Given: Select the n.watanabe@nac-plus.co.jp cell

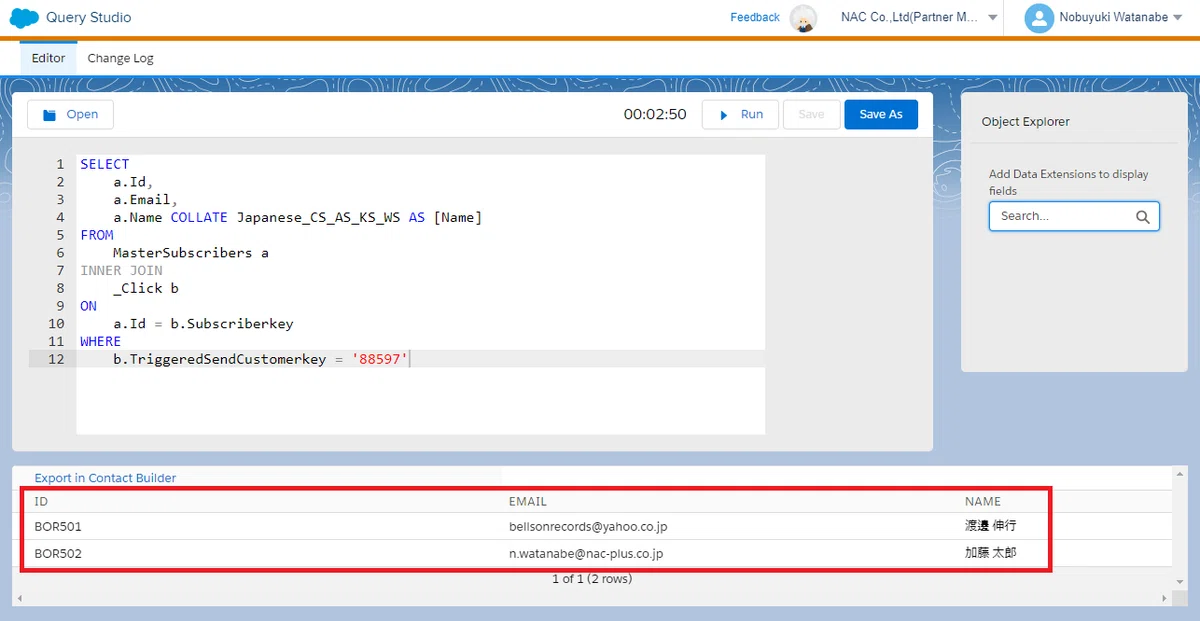Looking at the screenshot, I should pyautogui.click(x=586, y=553).
